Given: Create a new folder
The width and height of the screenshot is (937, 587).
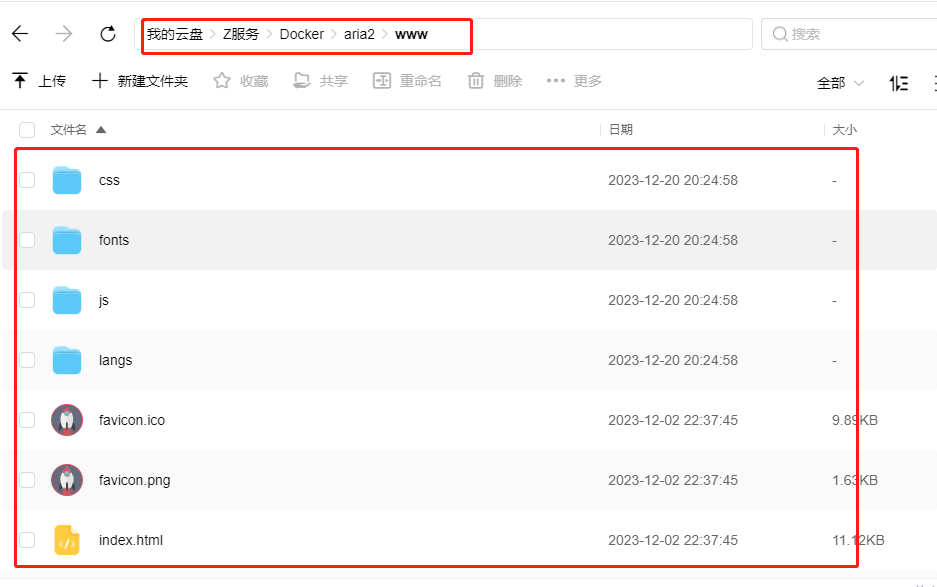Looking at the screenshot, I should (140, 81).
